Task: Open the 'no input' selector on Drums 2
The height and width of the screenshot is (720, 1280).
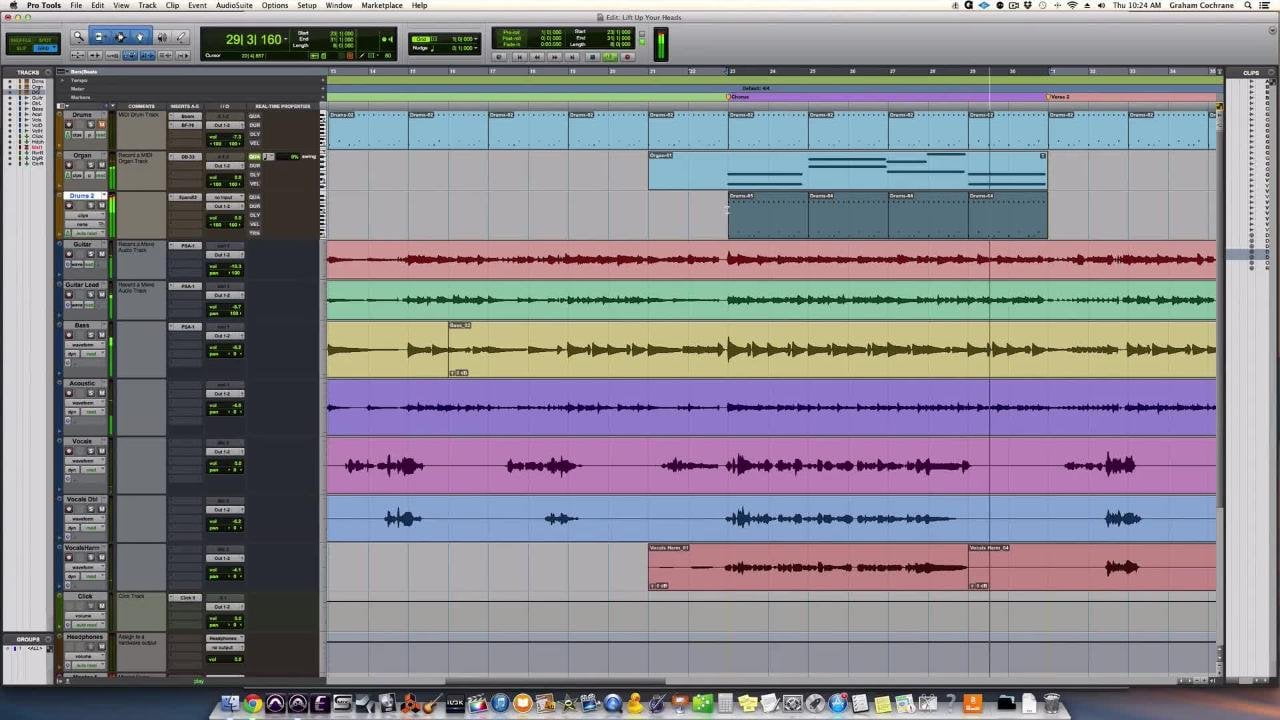Action: tap(226, 197)
